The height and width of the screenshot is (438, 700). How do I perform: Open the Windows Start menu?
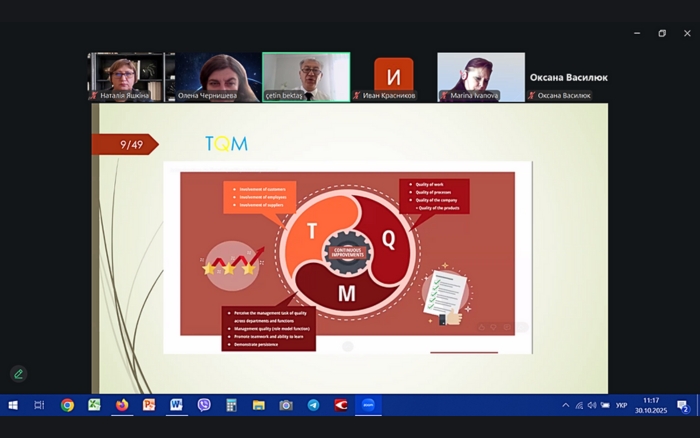13,405
